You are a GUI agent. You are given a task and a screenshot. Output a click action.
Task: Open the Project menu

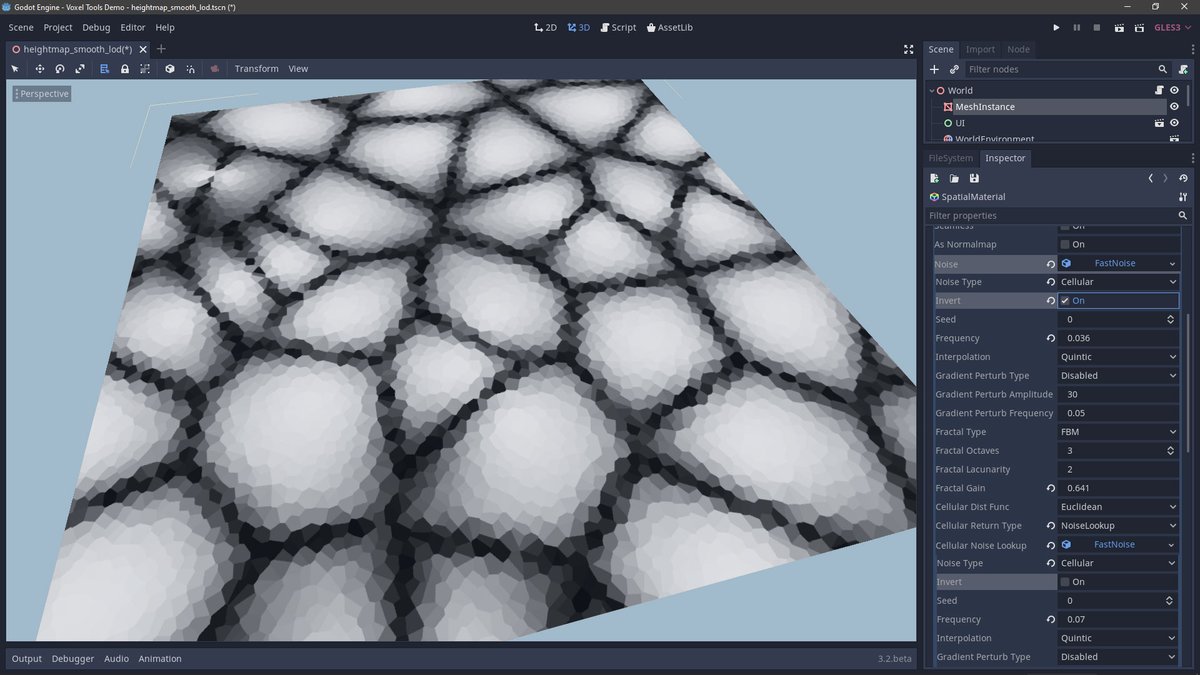tap(58, 27)
